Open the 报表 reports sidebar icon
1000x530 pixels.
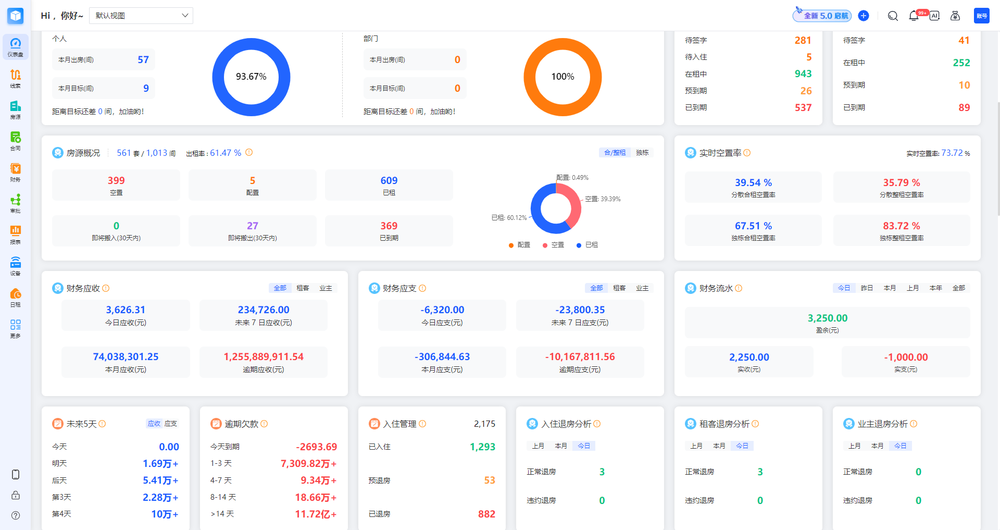15,234
